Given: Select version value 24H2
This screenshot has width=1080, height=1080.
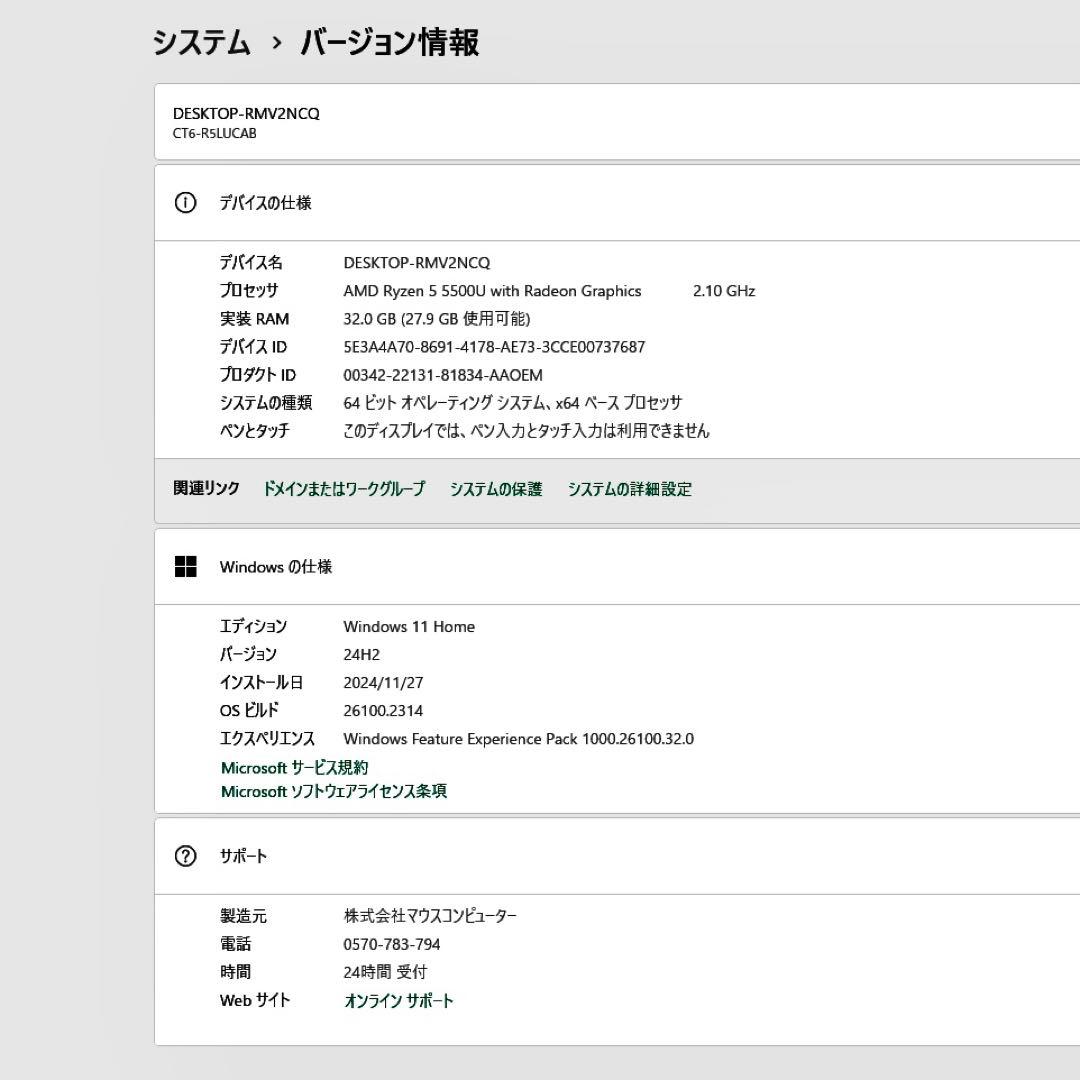Looking at the screenshot, I should point(362,654).
